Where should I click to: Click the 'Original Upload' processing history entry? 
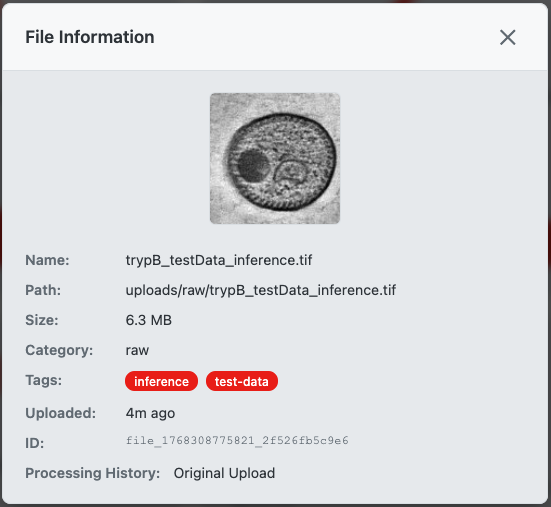coord(224,473)
